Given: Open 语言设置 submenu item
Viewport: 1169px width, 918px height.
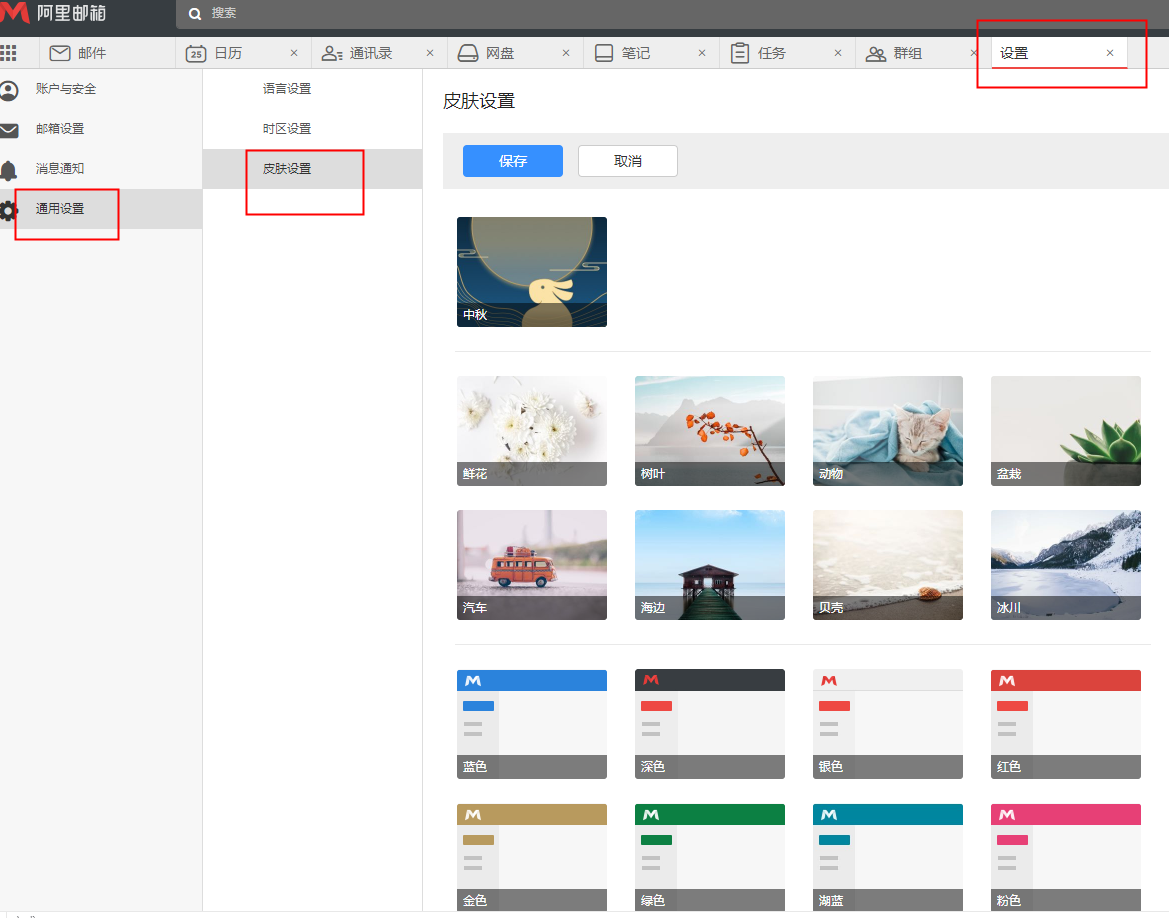Looking at the screenshot, I should [287, 89].
